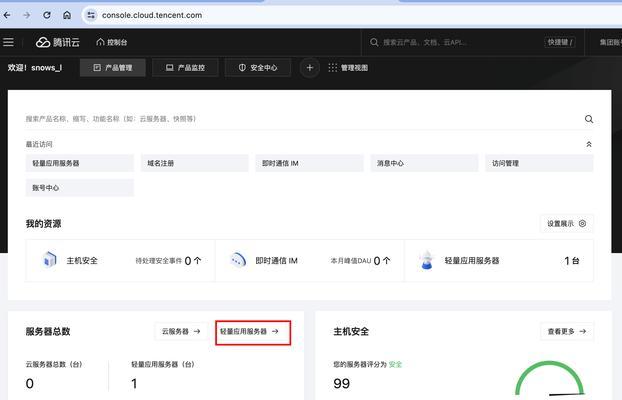Click the security score 99
This screenshot has width=622, height=400.
342,383
